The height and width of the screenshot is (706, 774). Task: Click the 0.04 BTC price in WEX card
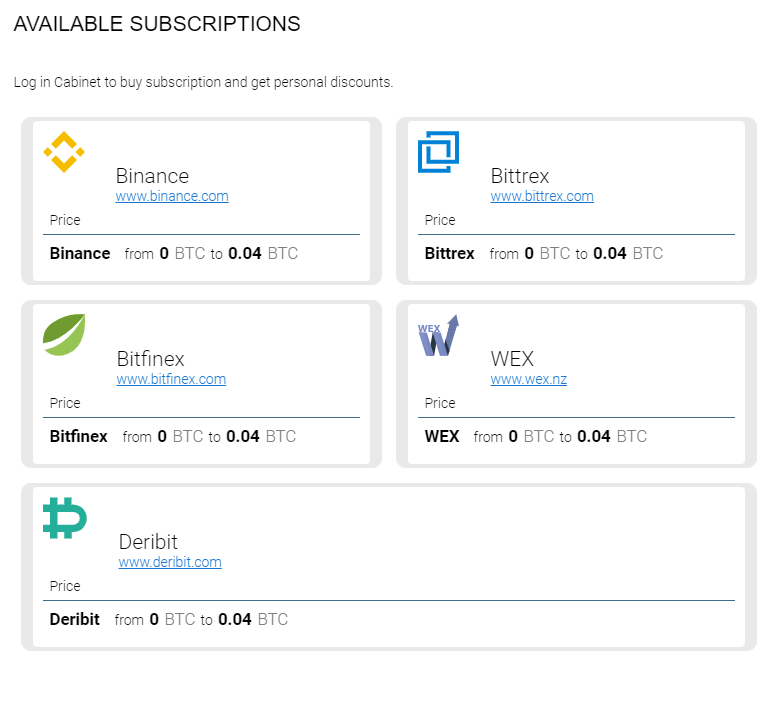click(x=612, y=436)
